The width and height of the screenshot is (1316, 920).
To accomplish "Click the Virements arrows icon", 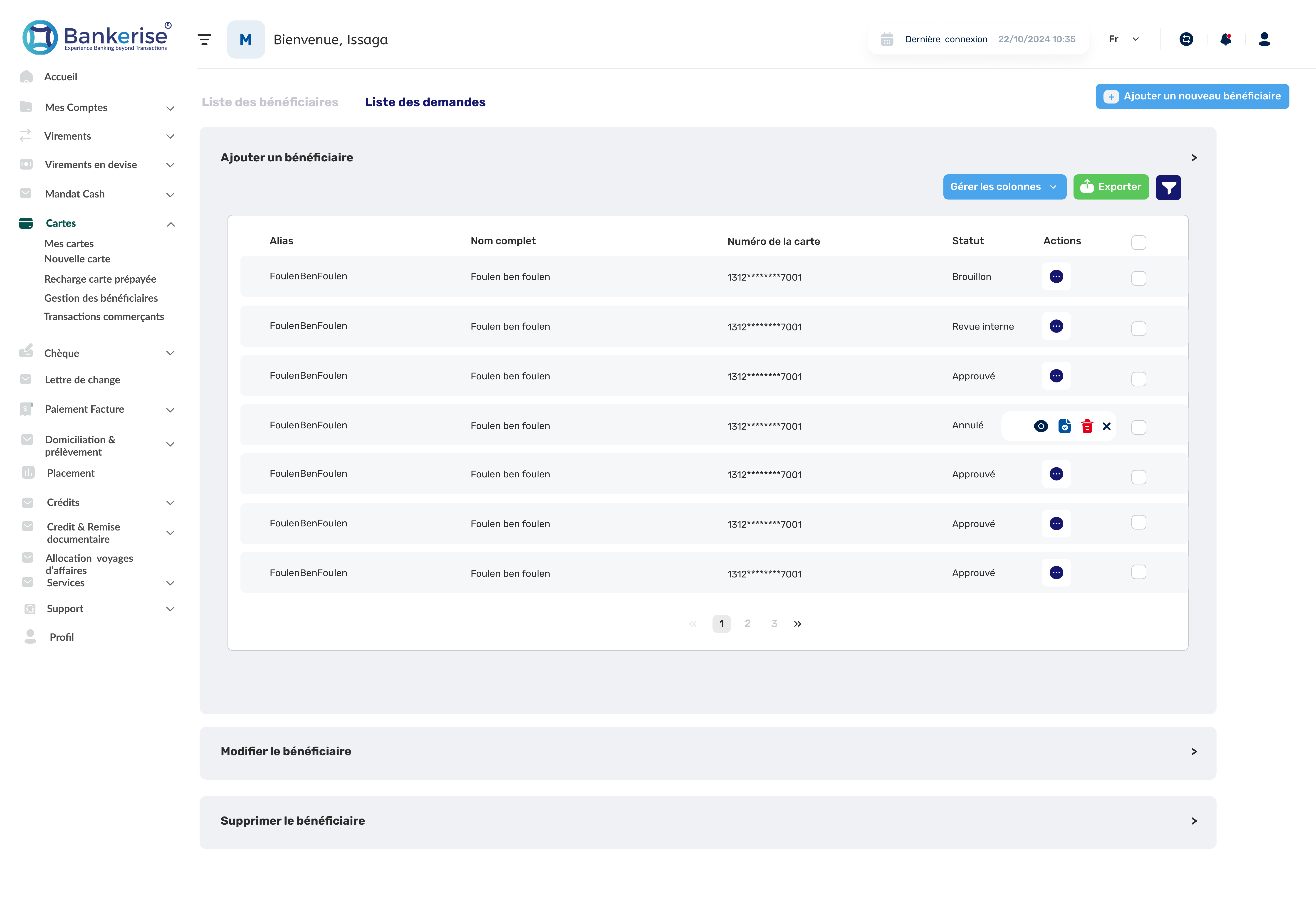I will click(25, 136).
